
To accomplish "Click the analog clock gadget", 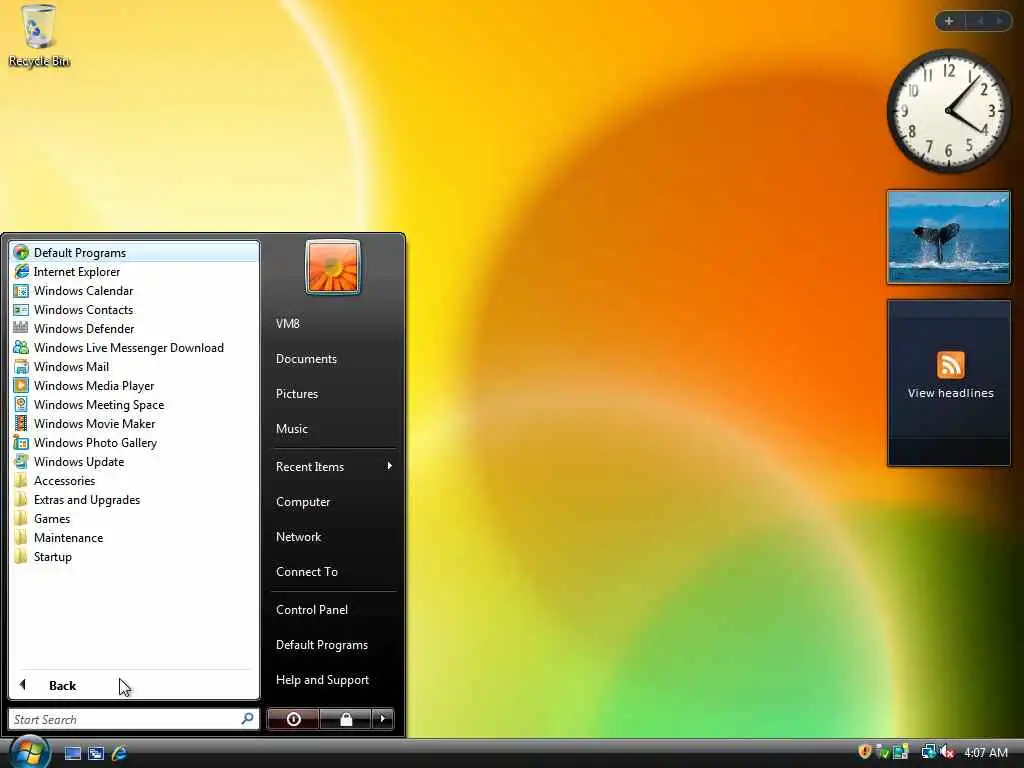I will 948,110.
